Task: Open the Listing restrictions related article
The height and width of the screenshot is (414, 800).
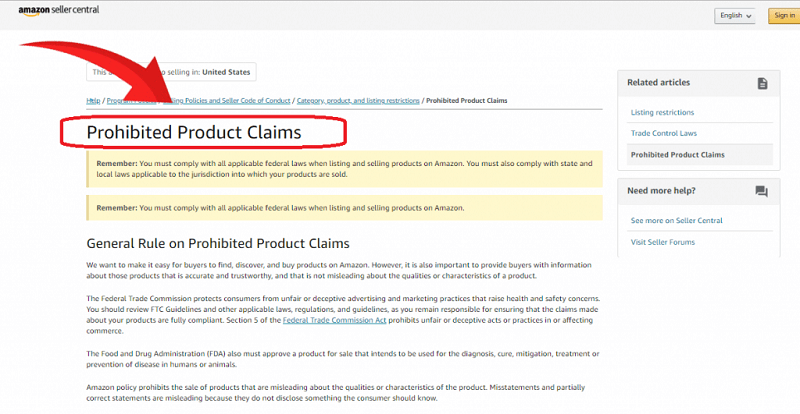Action: point(662,112)
